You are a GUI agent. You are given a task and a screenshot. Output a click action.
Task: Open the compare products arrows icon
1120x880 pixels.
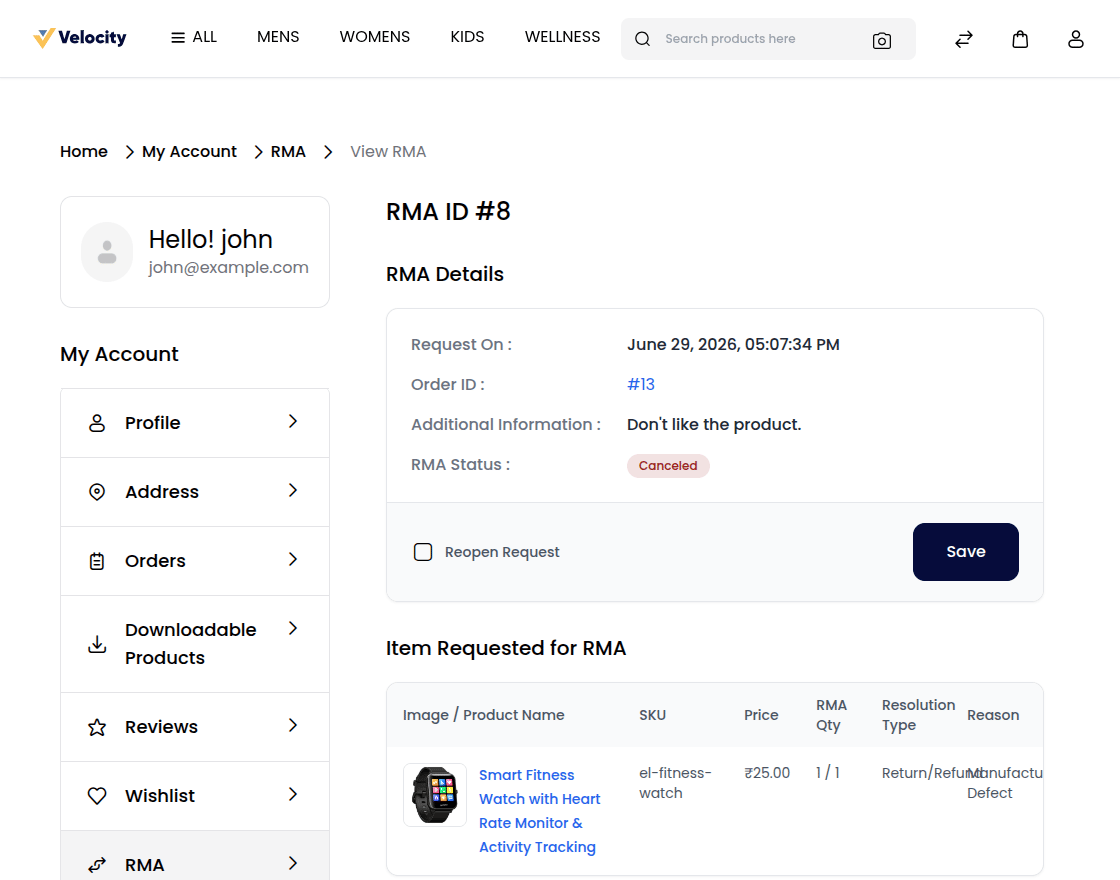pos(964,39)
